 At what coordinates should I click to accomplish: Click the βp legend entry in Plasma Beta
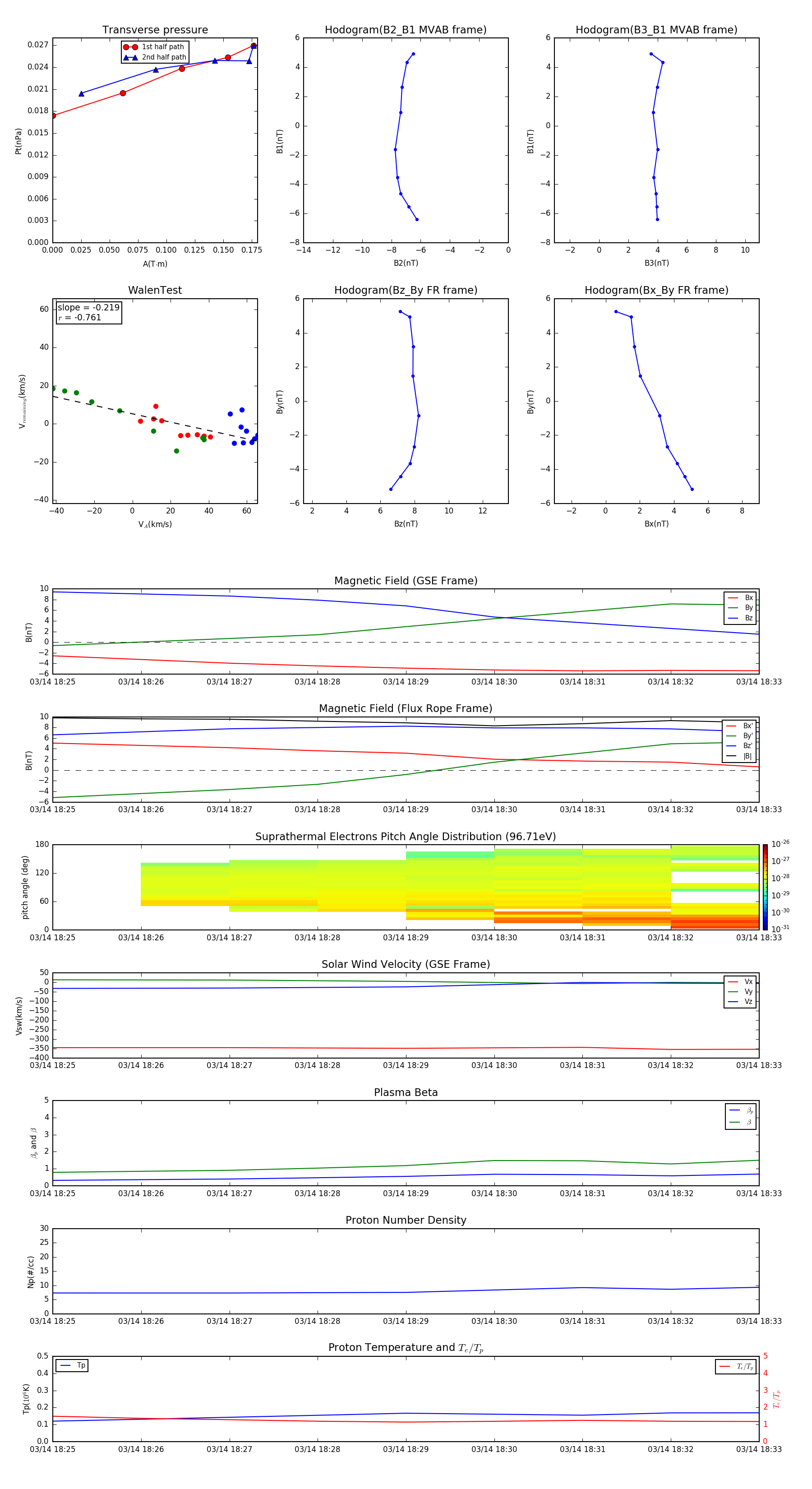[x=741, y=1110]
